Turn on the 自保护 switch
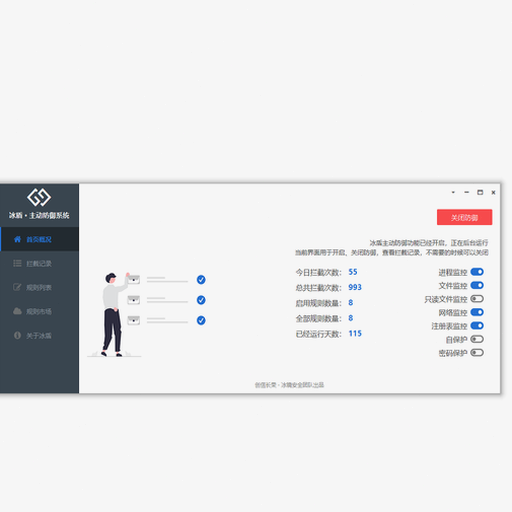512x512 pixels. click(477, 339)
